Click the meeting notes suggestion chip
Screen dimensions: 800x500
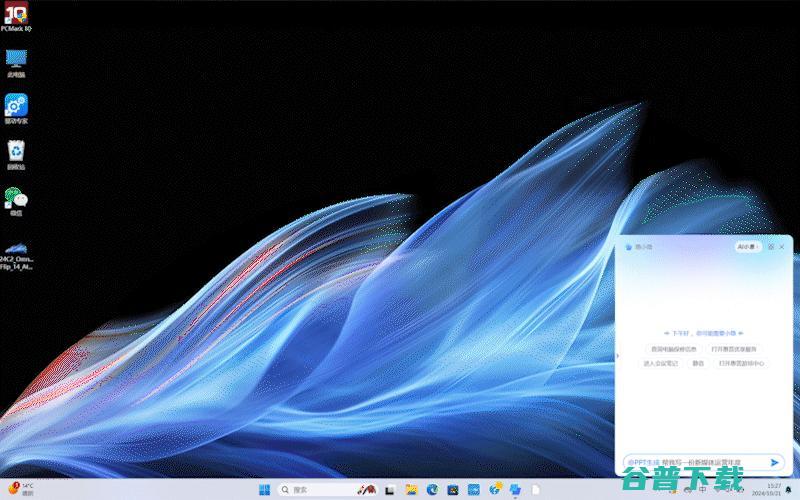point(660,363)
